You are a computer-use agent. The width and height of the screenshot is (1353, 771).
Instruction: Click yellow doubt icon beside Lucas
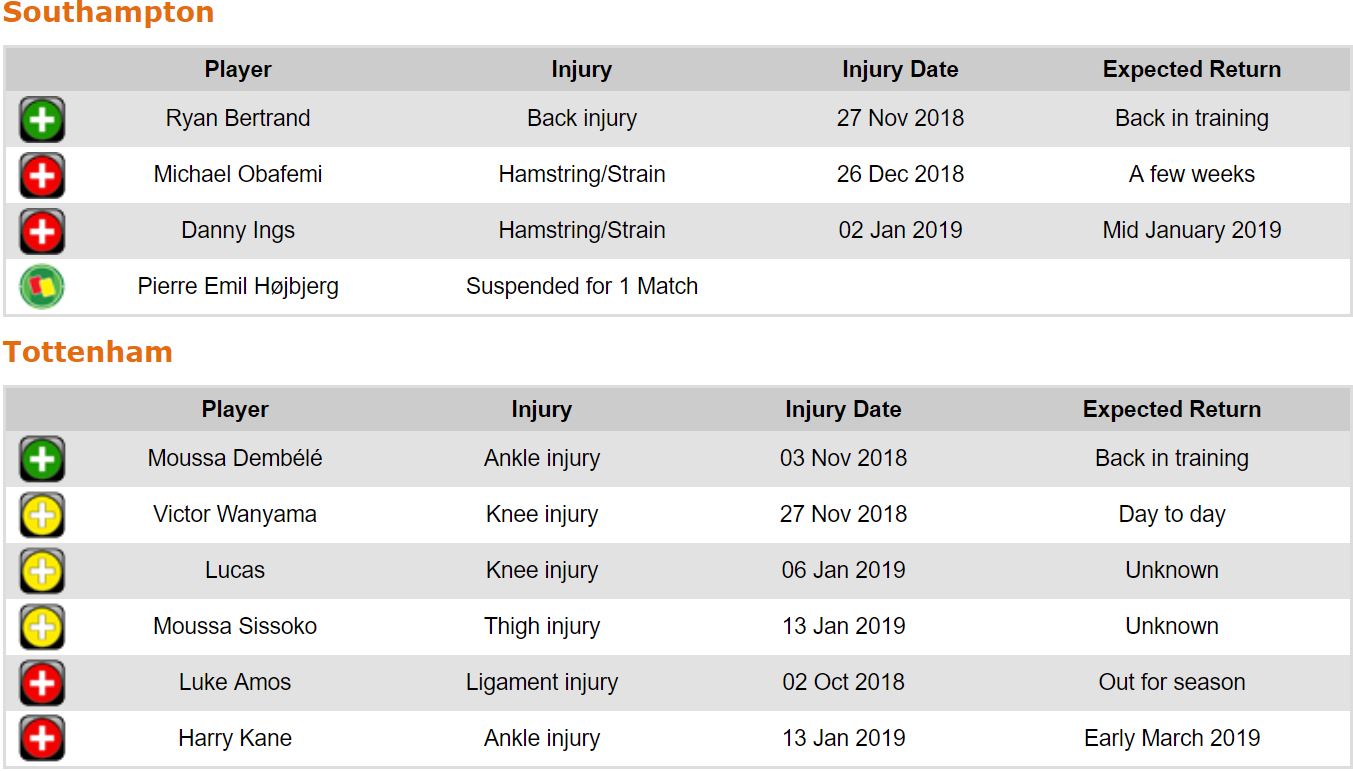(x=42, y=572)
